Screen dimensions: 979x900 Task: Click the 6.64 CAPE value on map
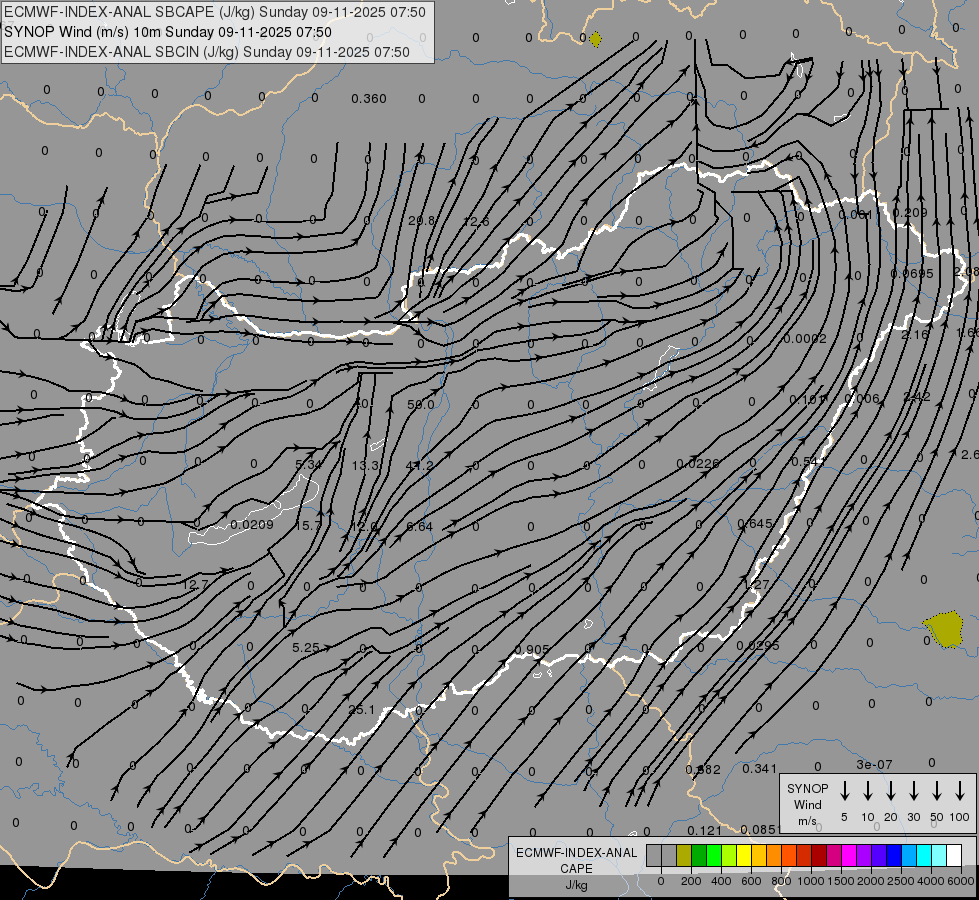click(419, 527)
